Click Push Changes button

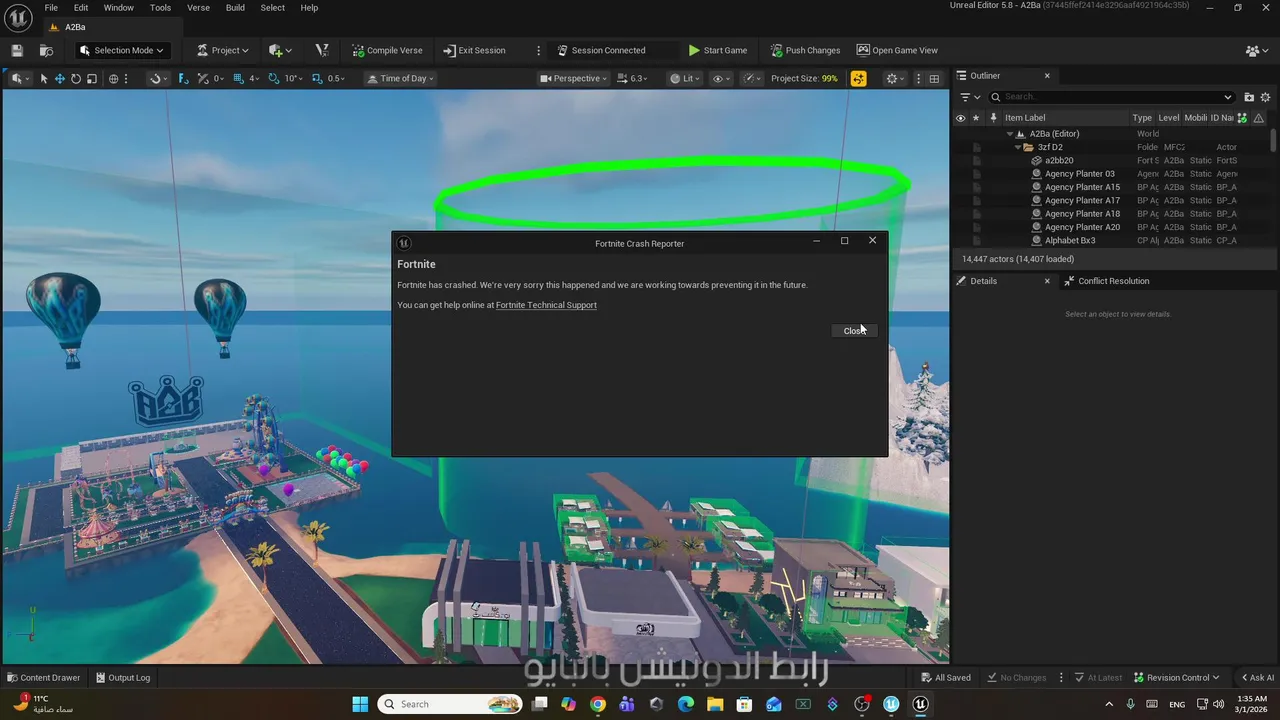[x=805, y=50]
